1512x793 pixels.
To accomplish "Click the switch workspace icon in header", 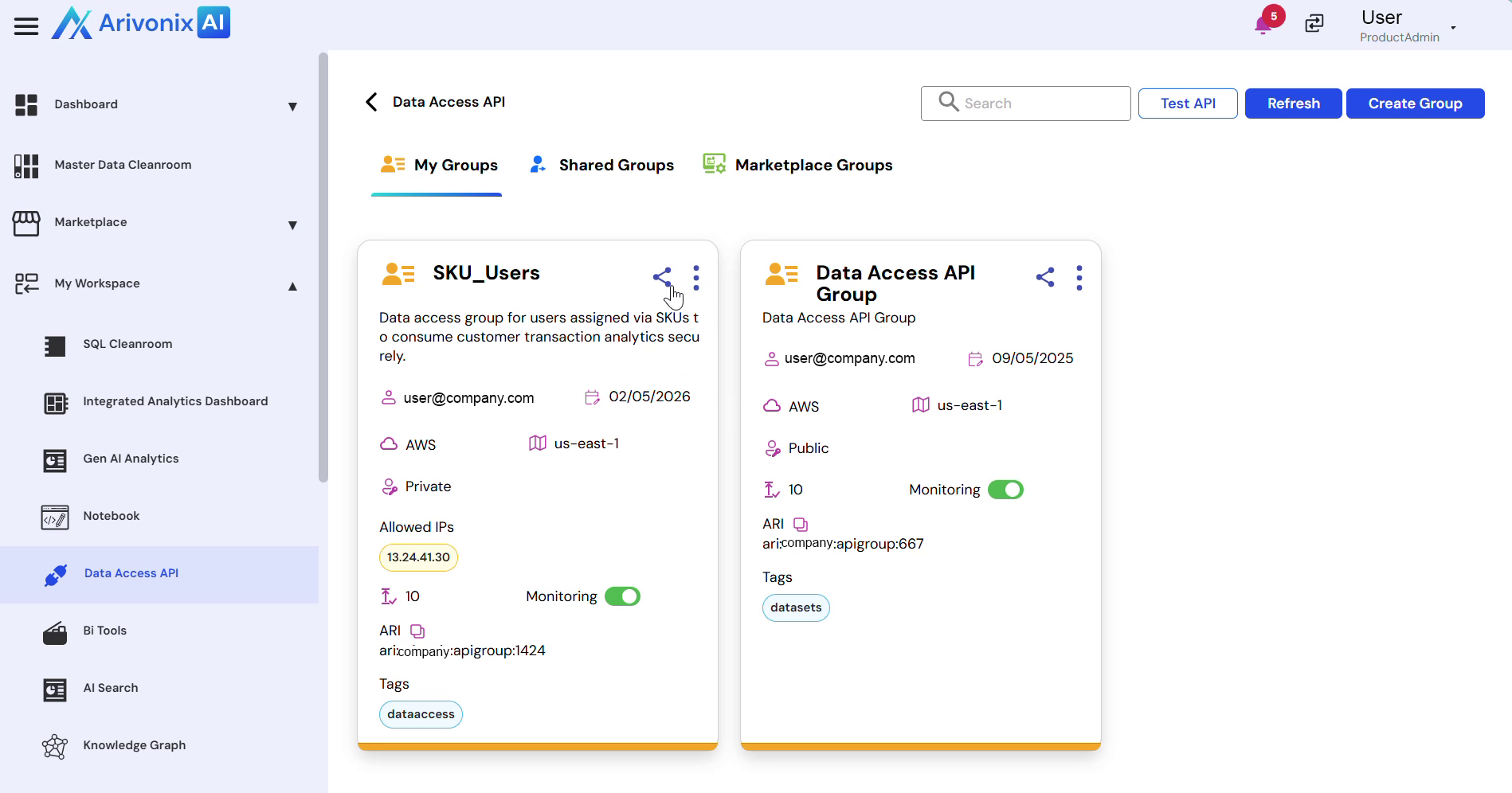I will point(1314,24).
